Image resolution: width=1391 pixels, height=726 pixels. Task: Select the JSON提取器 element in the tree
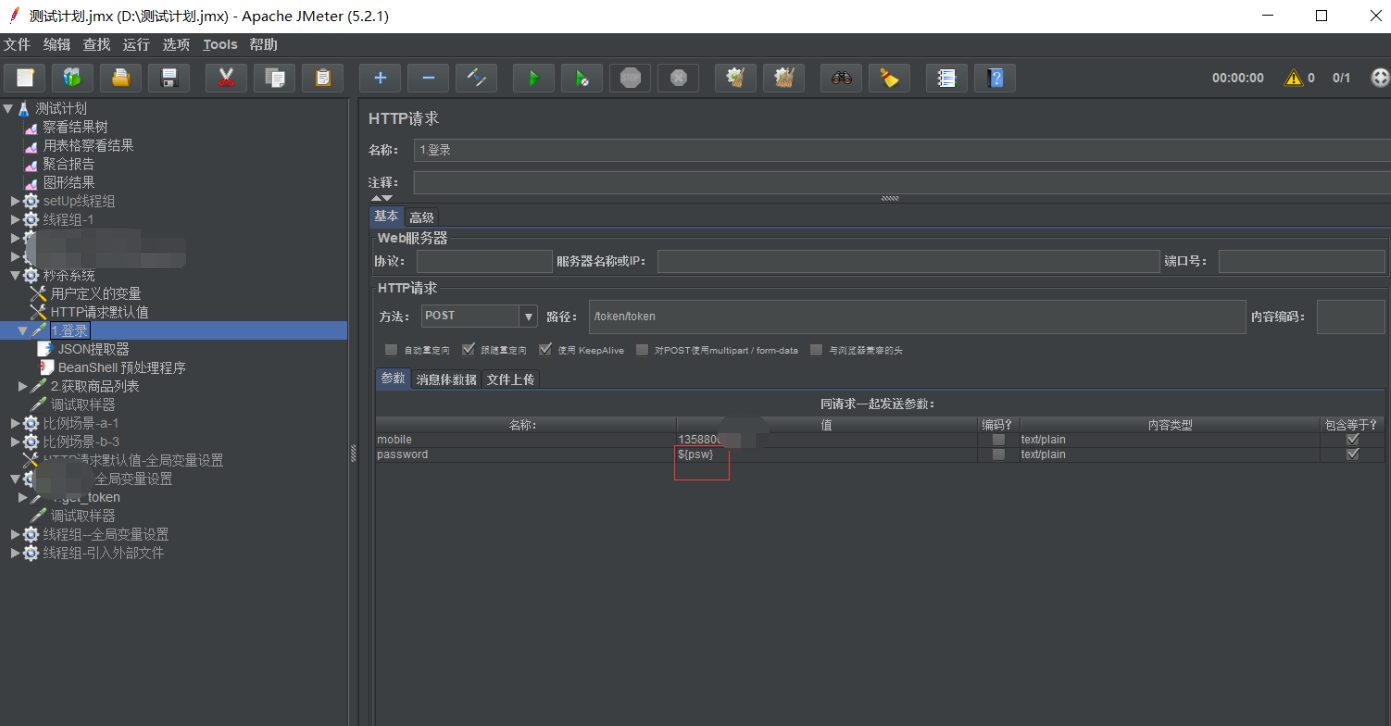point(93,349)
